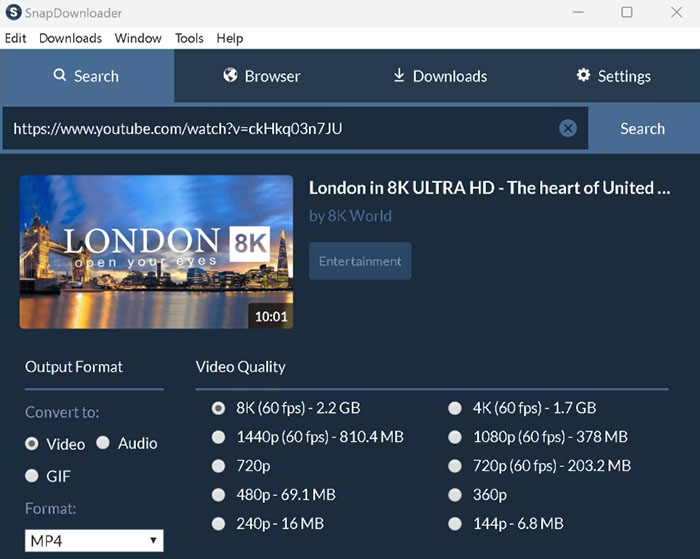The width and height of the screenshot is (700, 559).
Task: Maximize the SnapDownloader window
Action: pos(627,12)
